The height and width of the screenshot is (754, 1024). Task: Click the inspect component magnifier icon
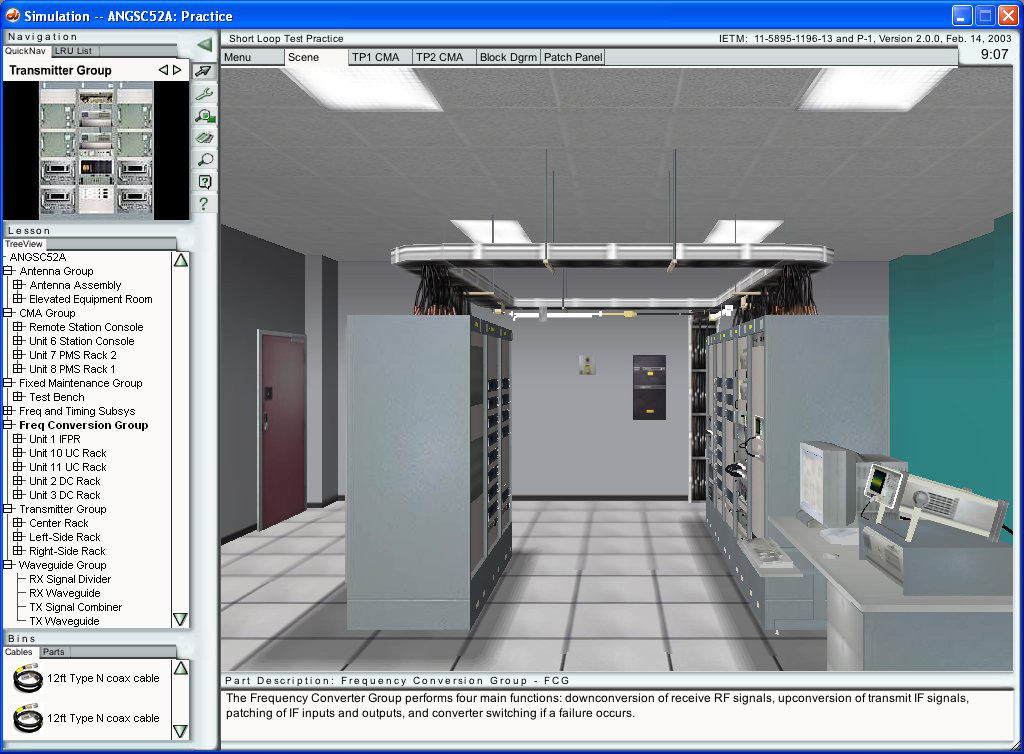[x=204, y=115]
